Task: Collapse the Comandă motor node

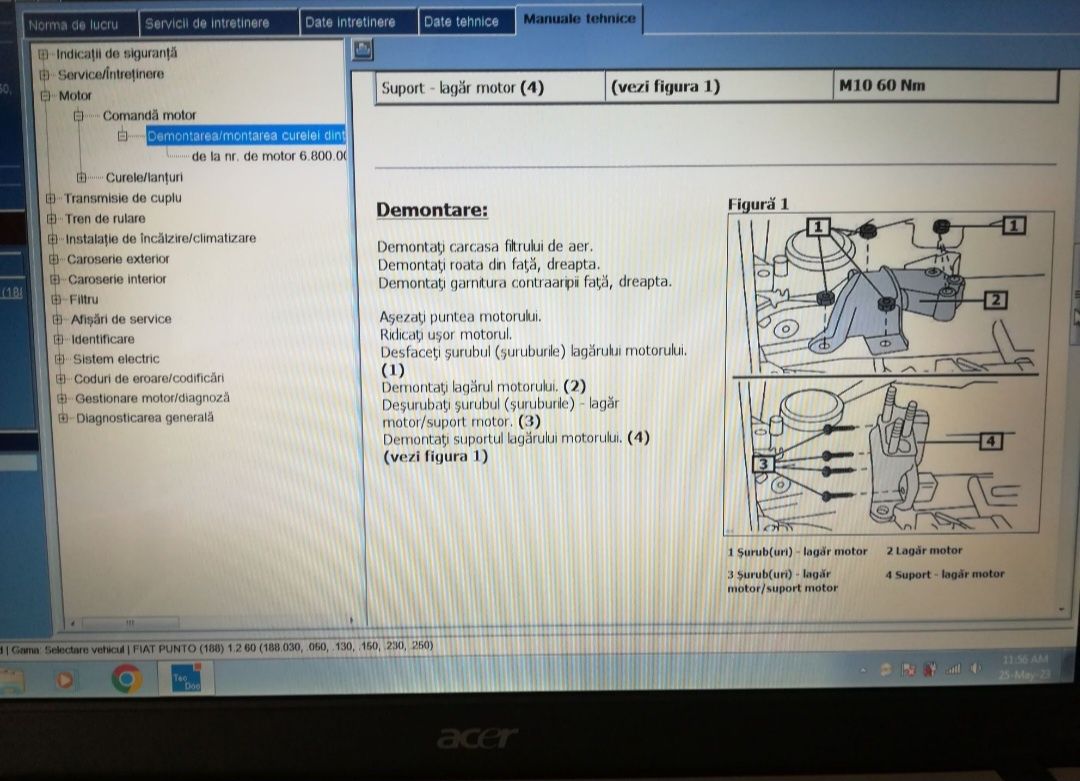Action: point(79,116)
